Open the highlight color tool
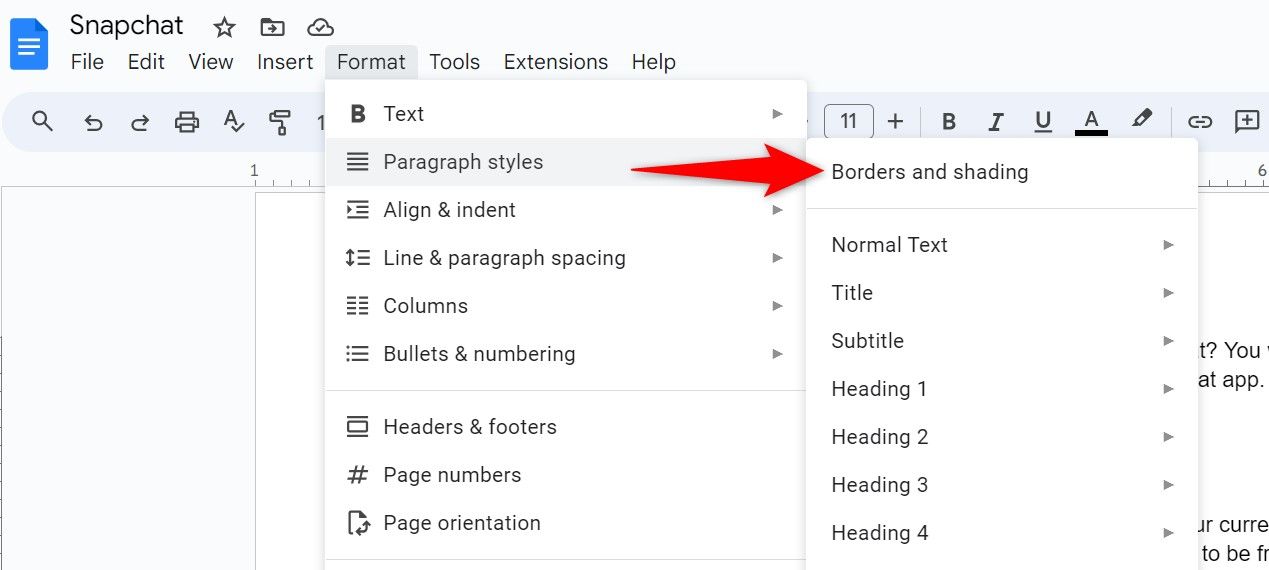 (x=1141, y=120)
